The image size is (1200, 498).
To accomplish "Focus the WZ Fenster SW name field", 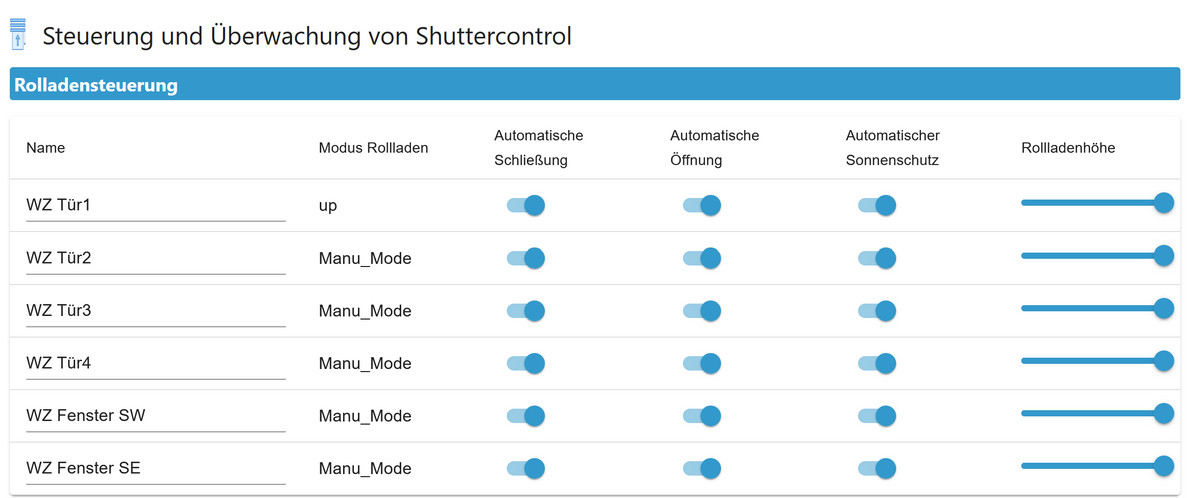I will (155, 415).
